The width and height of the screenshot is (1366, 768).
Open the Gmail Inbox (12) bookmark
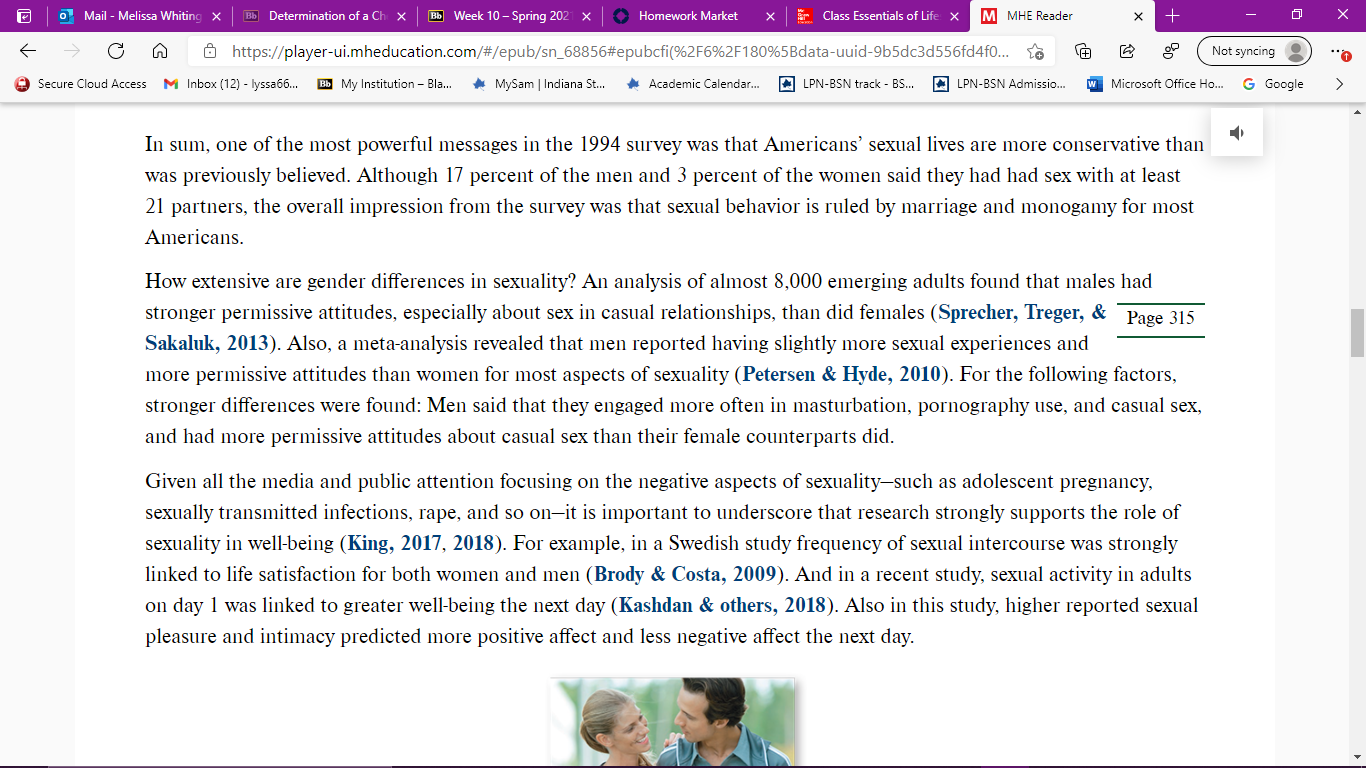(x=231, y=84)
